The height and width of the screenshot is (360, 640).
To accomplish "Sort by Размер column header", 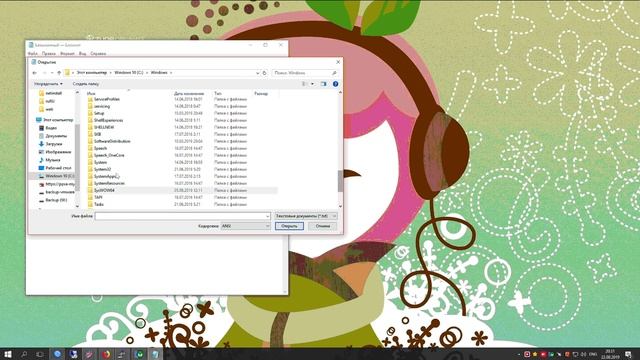I will click(261, 93).
